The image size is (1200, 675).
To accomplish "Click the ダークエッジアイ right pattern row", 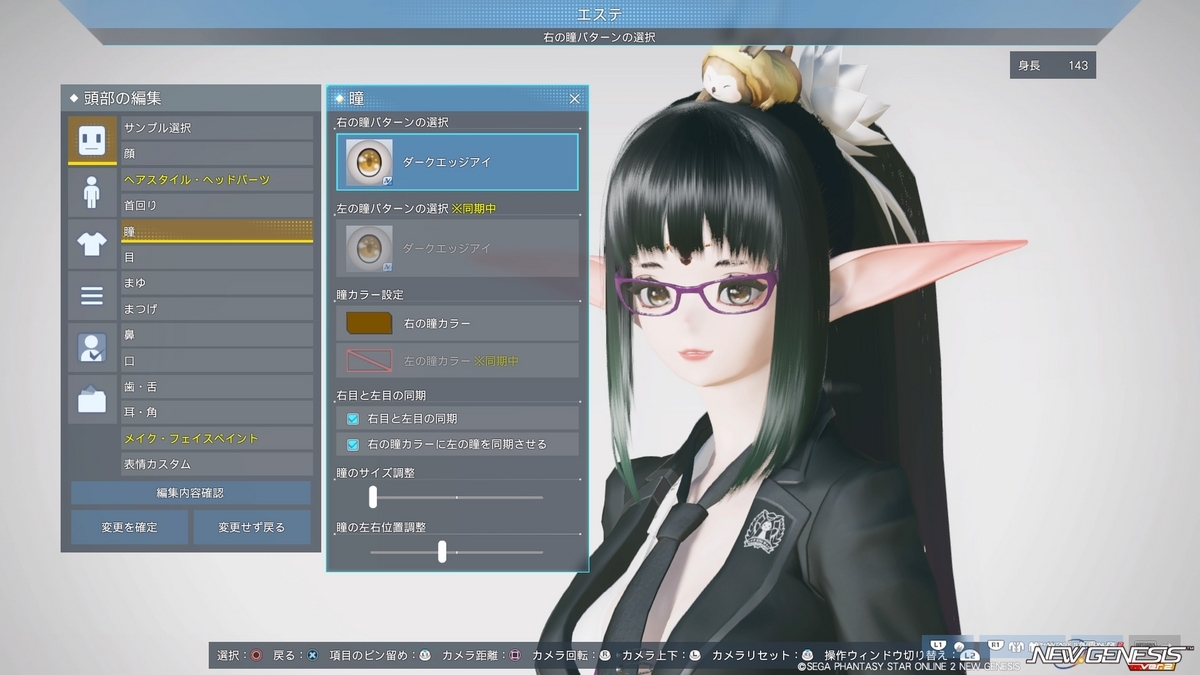I will coord(457,162).
